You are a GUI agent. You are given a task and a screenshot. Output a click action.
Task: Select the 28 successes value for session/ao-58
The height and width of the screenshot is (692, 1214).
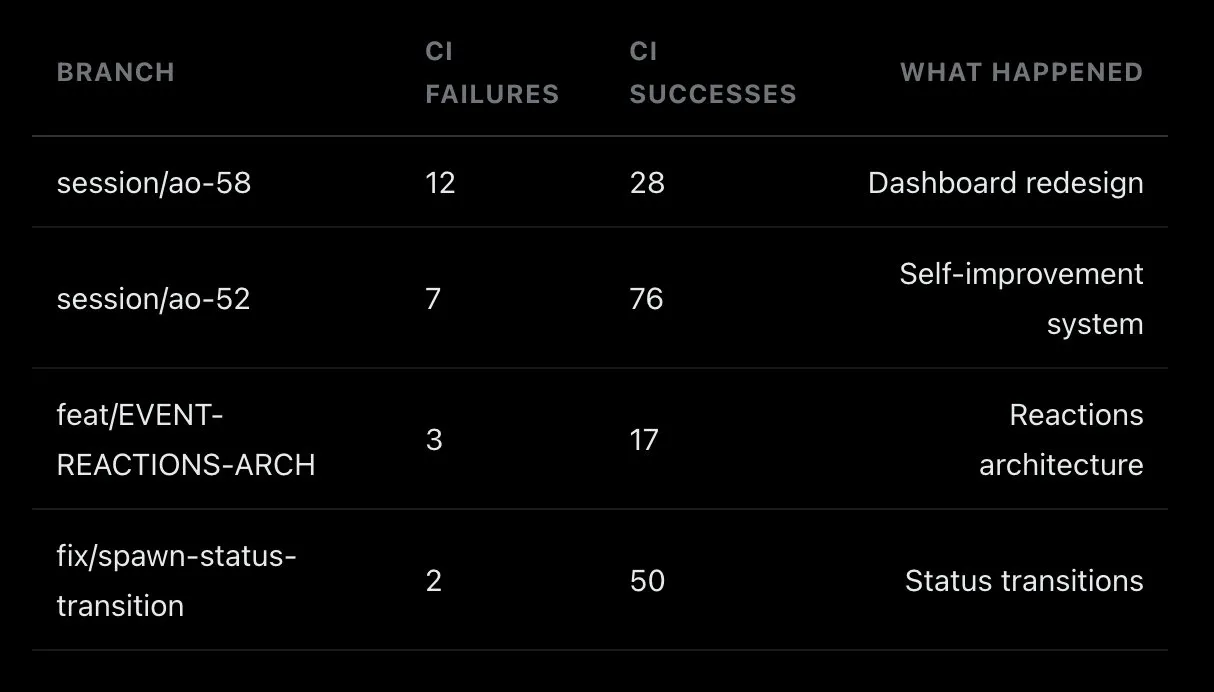647,183
